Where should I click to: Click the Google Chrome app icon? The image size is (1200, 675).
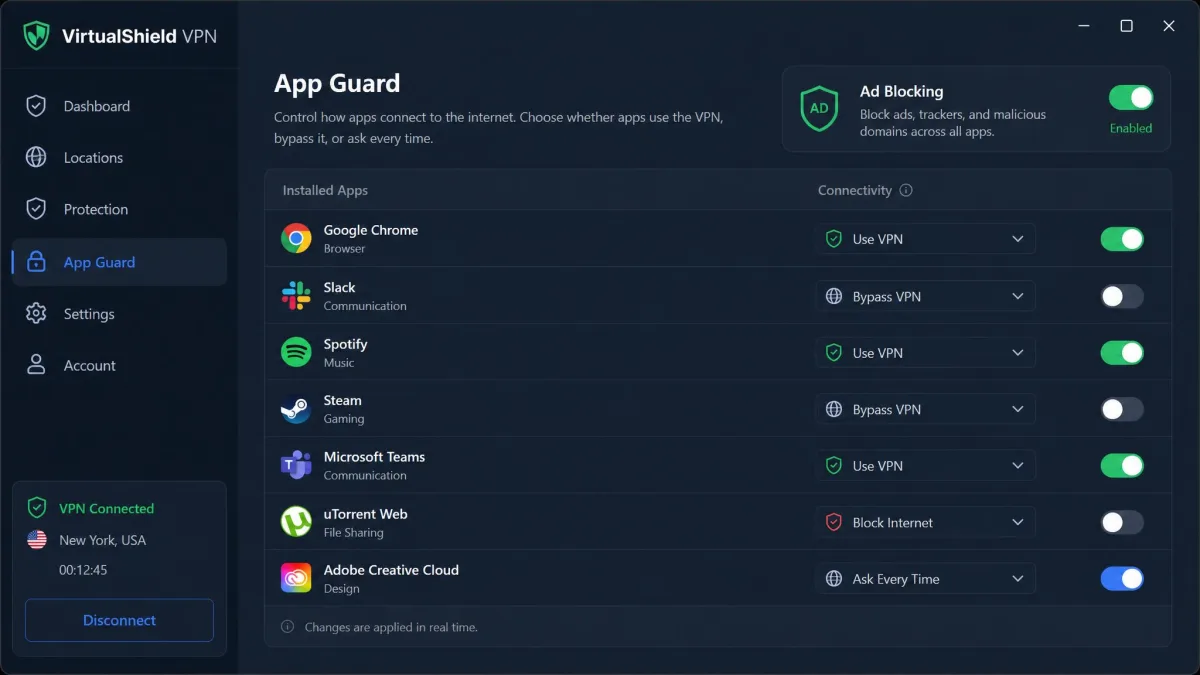coord(296,238)
